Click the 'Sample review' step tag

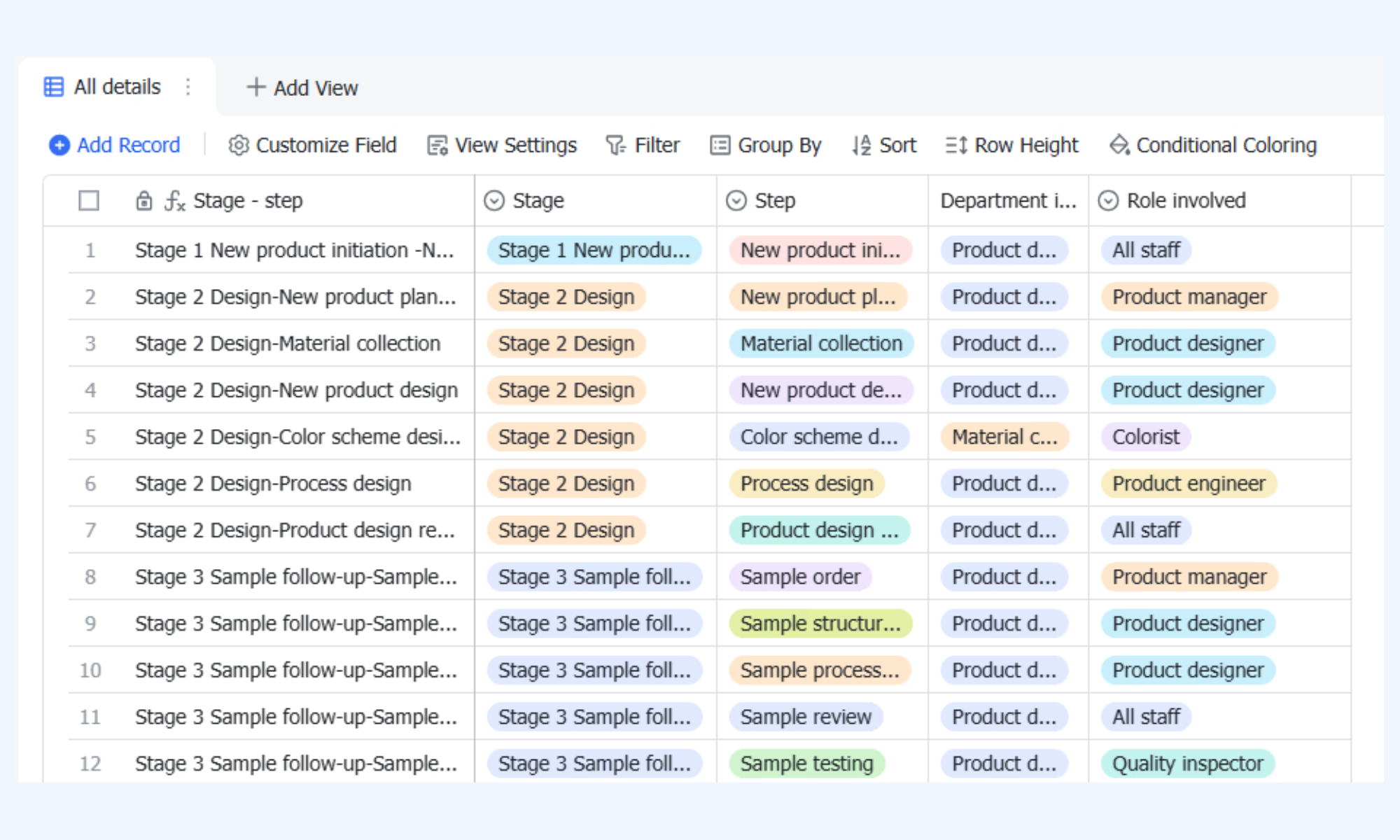[806, 717]
